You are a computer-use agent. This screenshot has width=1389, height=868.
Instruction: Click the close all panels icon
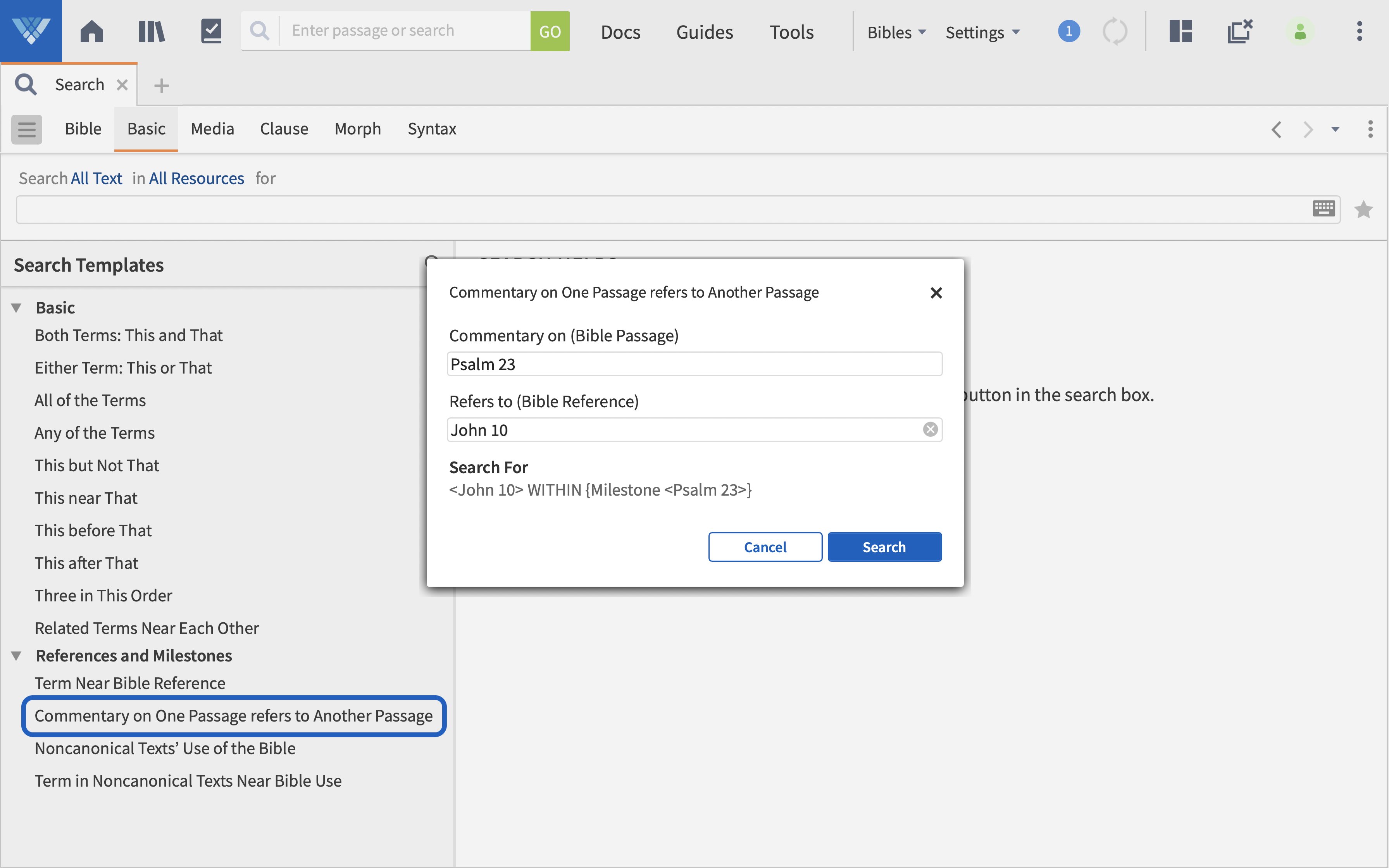point(1240,31)
